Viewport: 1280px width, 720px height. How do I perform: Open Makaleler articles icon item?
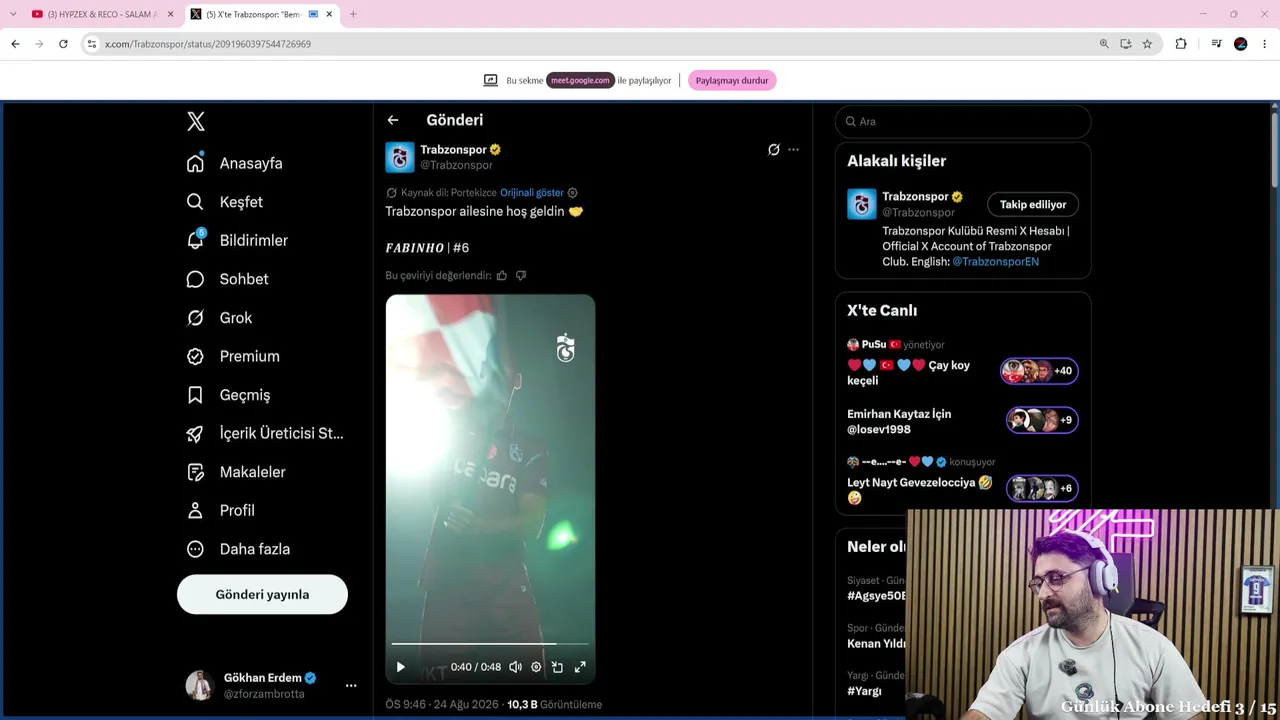tap(237, 472)
